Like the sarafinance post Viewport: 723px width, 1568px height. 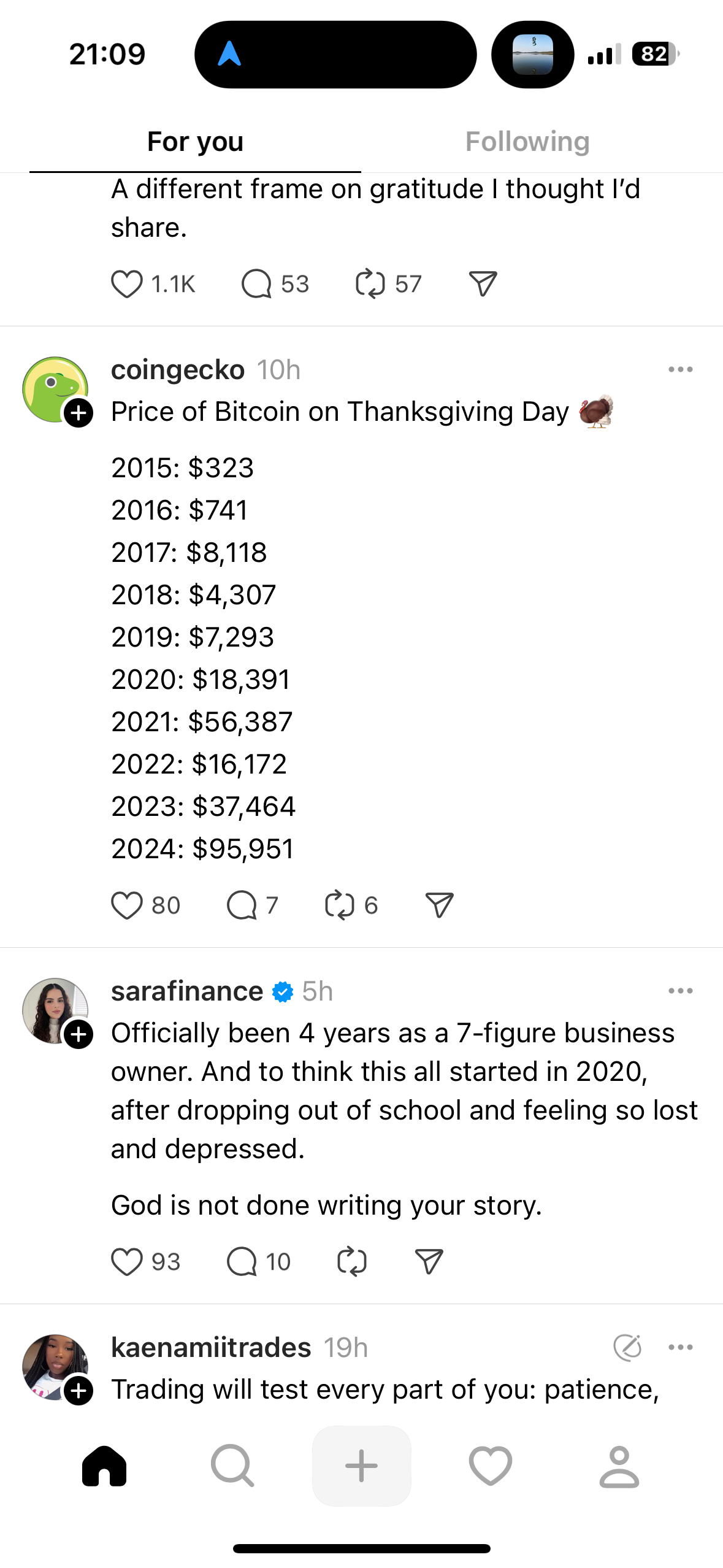click(127, 1262)
